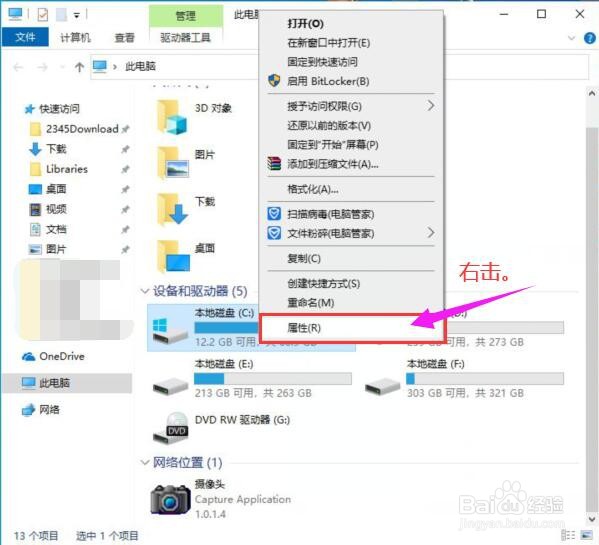Click the forward navigation arrow
Image resolution: width=599 pixels, height=545 pixels.
(42, 68)
